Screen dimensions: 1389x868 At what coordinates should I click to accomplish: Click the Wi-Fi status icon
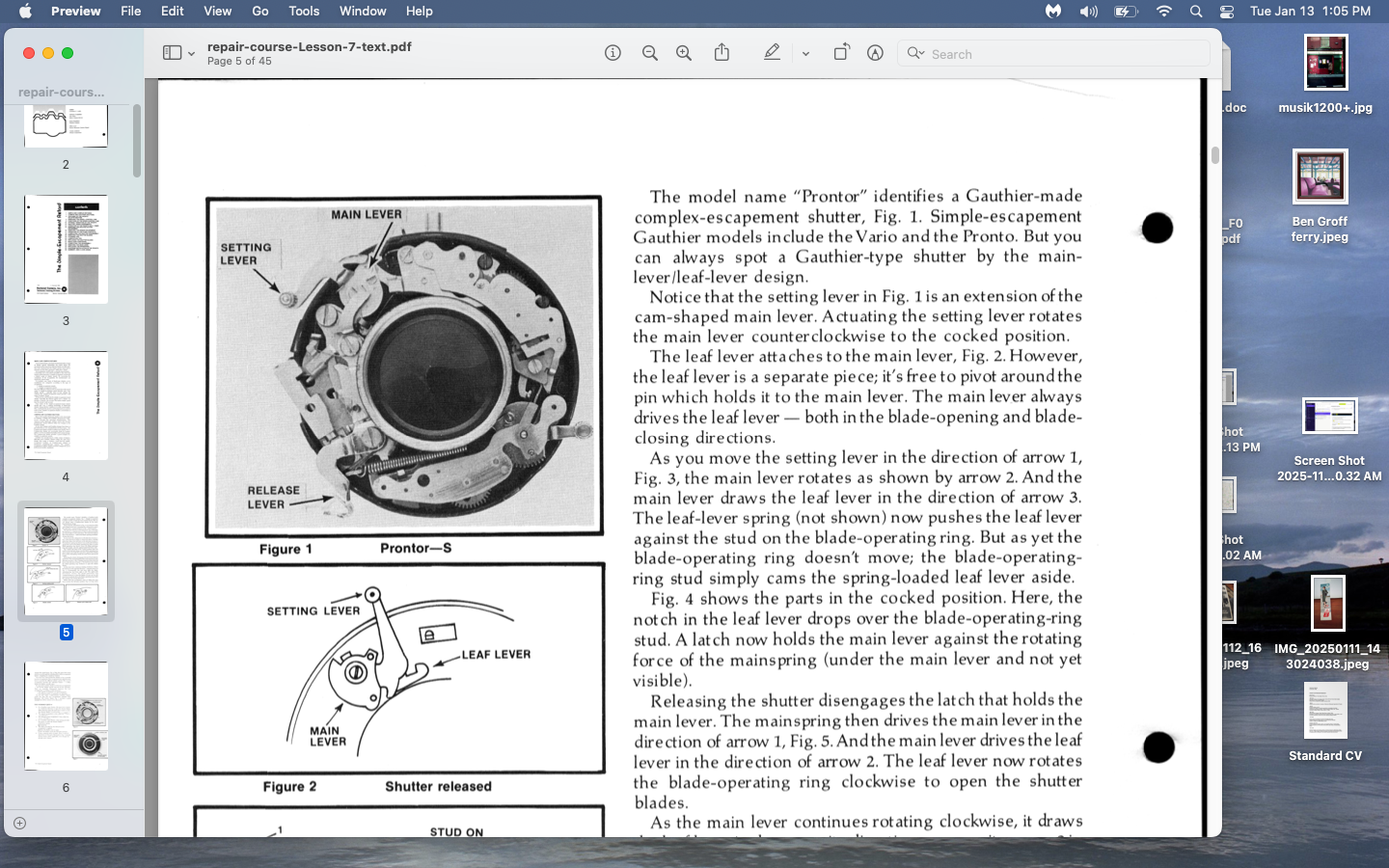pos(1164,12)
